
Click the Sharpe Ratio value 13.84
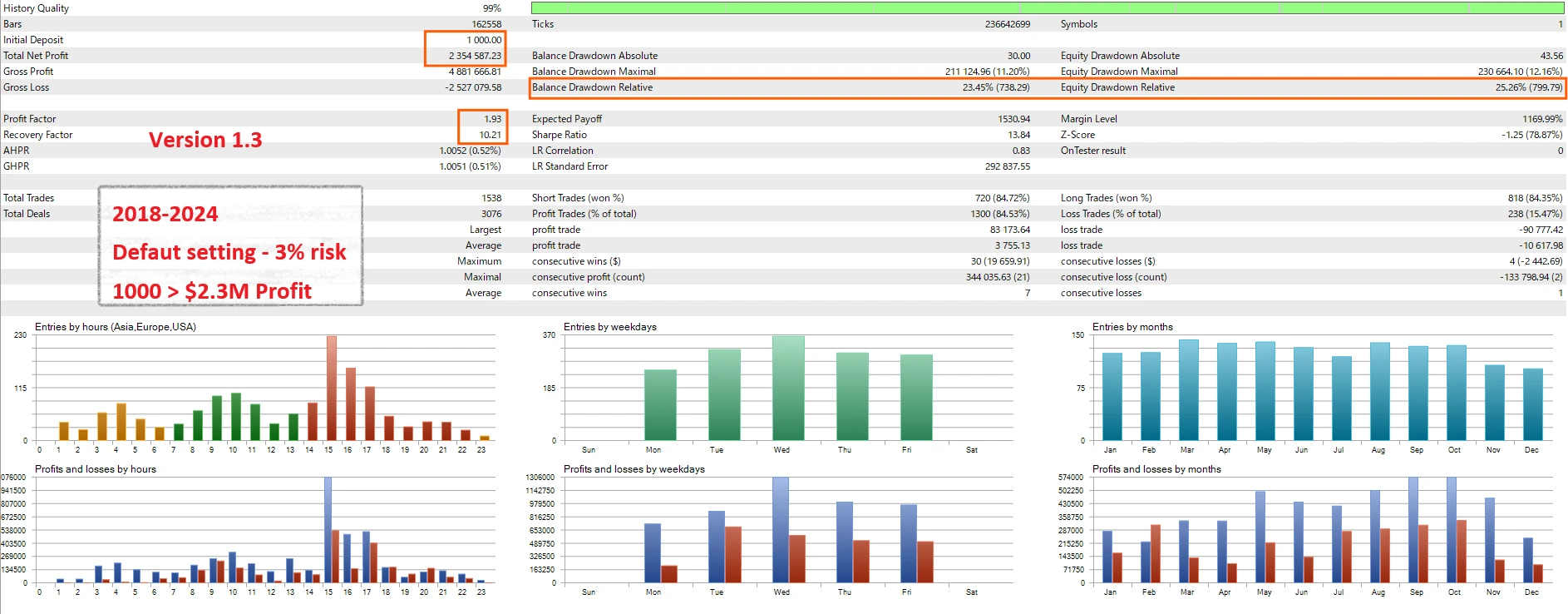(x=1018, y=135)
